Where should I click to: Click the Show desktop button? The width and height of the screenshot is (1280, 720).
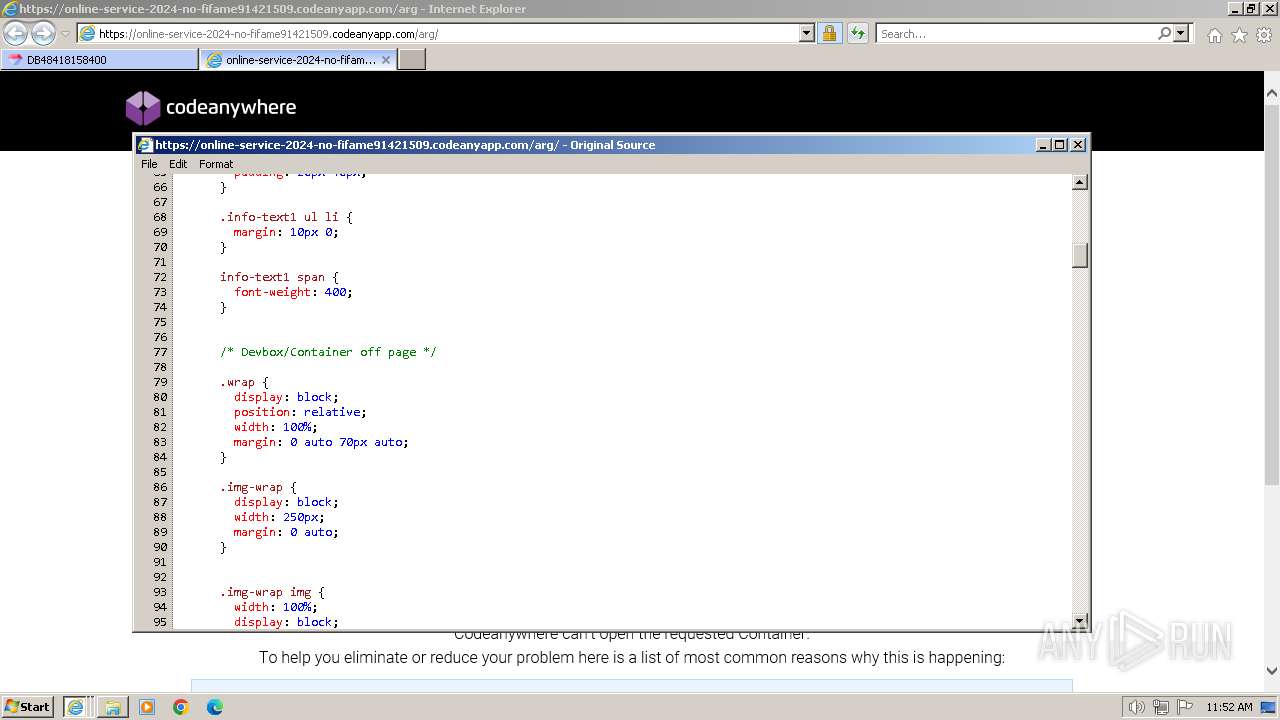pyautogui.click(x=1269, y=707)
